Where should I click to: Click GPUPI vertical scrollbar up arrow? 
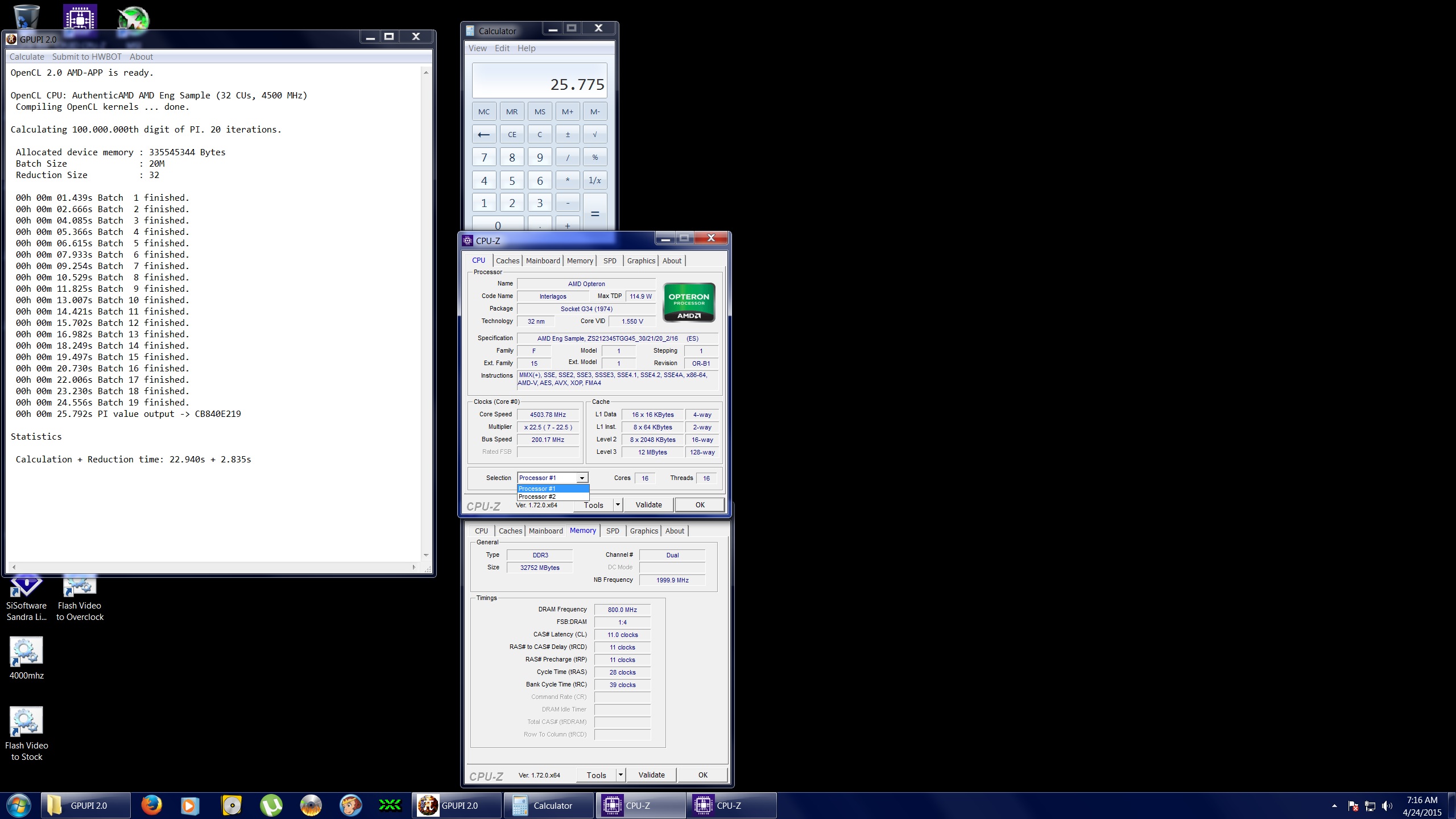426,72
